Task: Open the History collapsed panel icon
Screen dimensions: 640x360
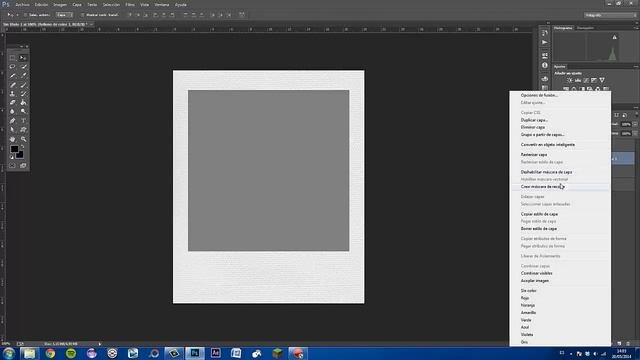Action: 544,33
